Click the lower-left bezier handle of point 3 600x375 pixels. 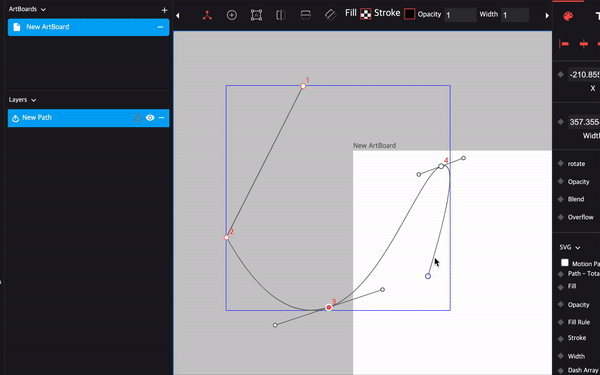275,325
